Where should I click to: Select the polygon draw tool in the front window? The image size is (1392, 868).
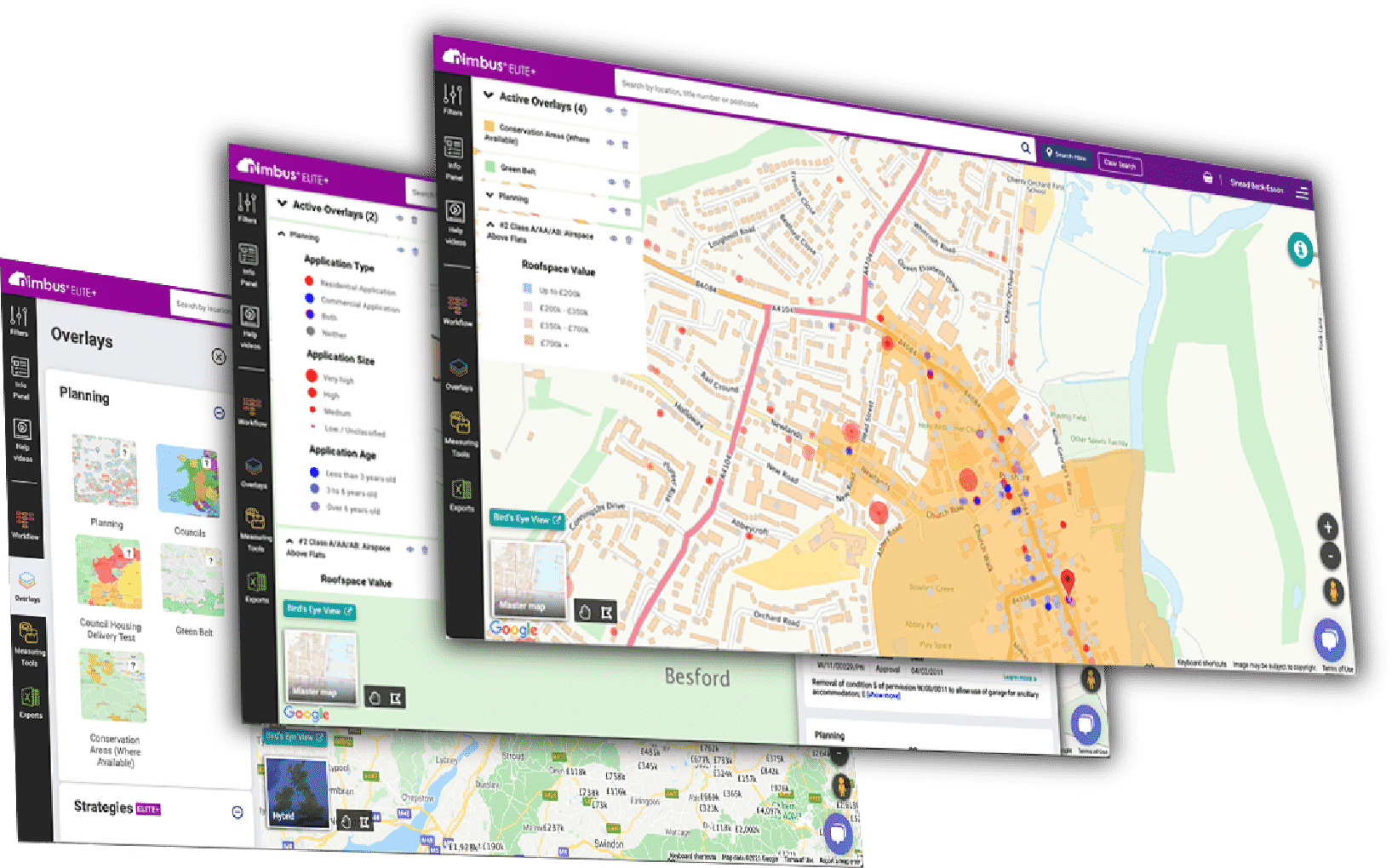[607, 613]
